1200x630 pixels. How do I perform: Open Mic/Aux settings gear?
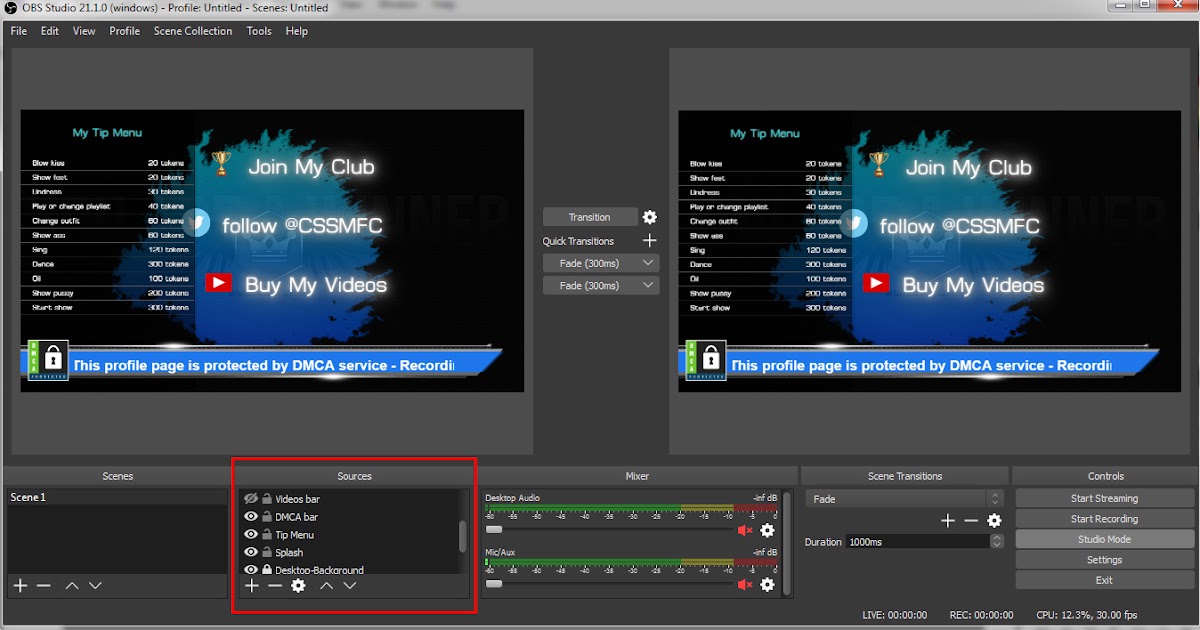point(767,584)
